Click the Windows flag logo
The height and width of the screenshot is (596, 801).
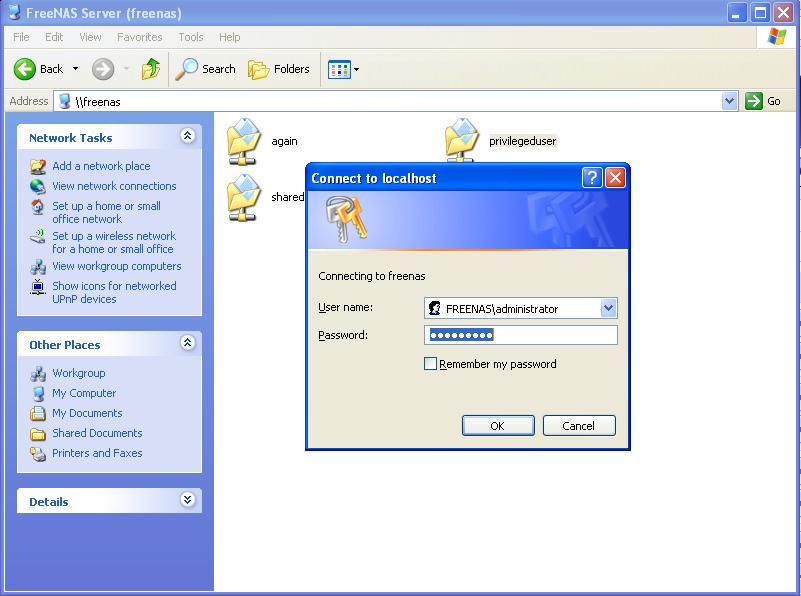pyautogui.click(x=777, y=37)
